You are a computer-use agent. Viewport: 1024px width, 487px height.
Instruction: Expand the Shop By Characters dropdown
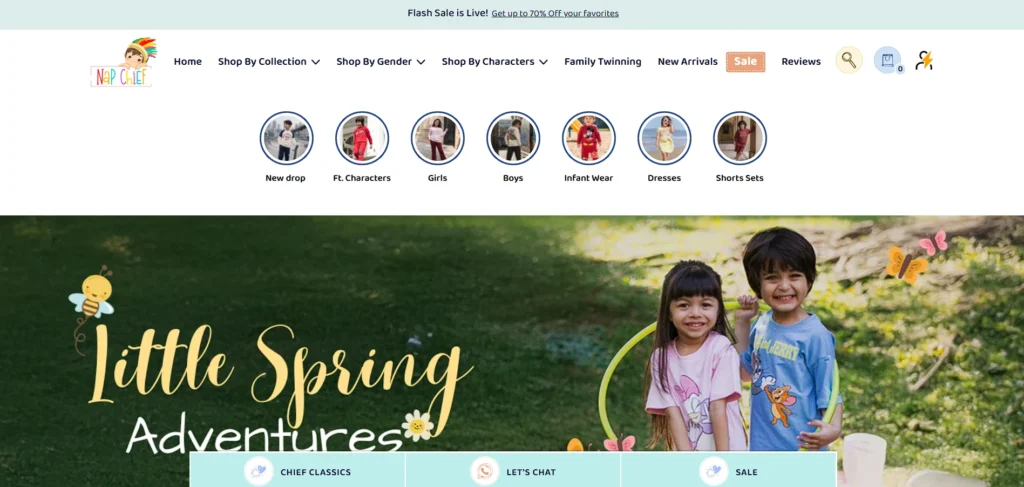pyautogui.click(x=494, y=61)
